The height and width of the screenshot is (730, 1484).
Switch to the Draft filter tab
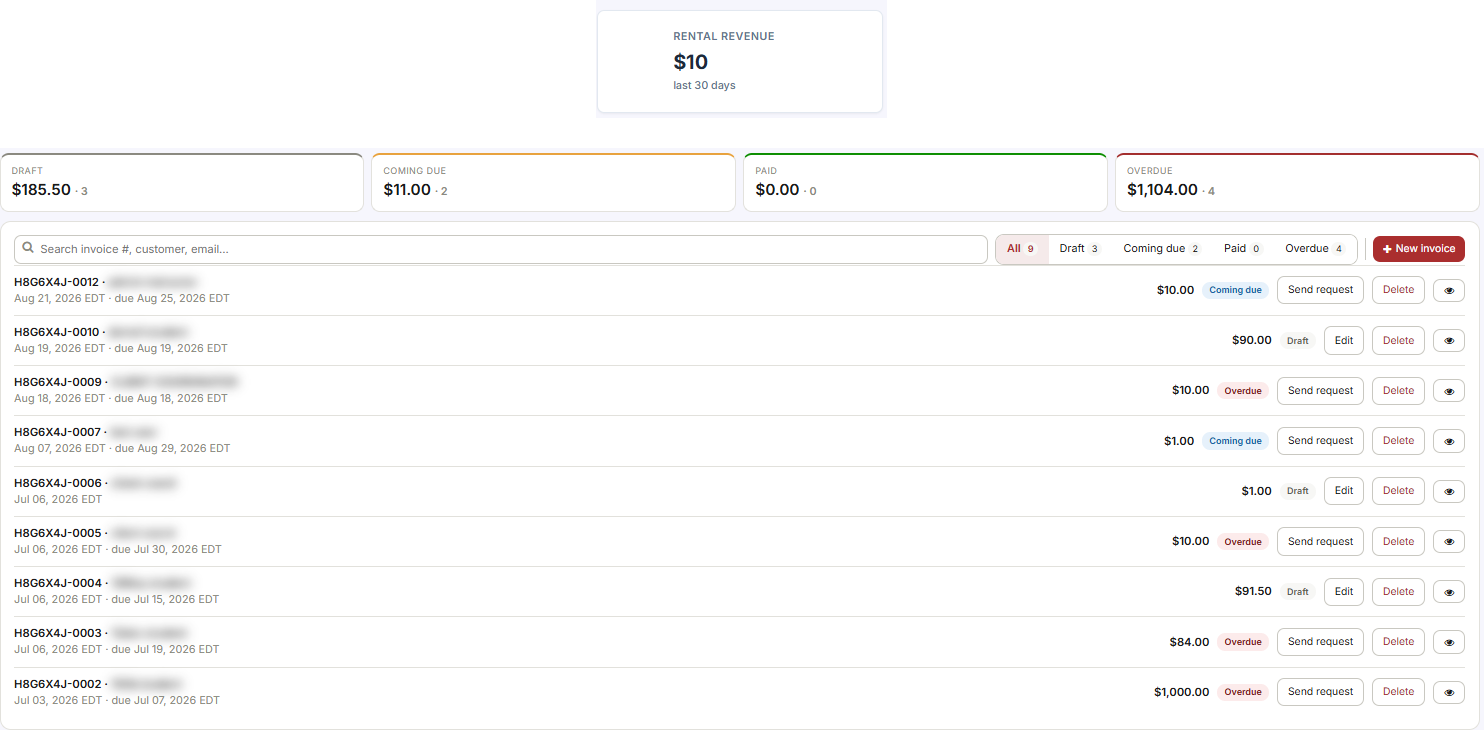[x=1080, y=249]
